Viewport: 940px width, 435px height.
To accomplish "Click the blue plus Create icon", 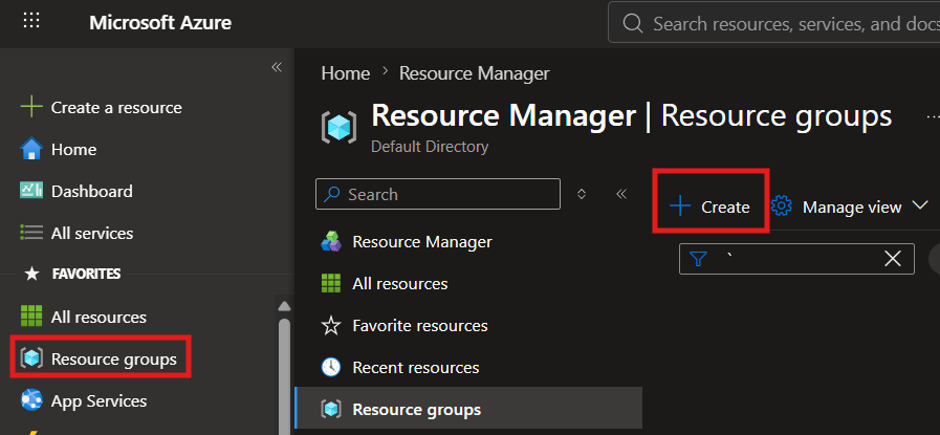I will (680, 207).
